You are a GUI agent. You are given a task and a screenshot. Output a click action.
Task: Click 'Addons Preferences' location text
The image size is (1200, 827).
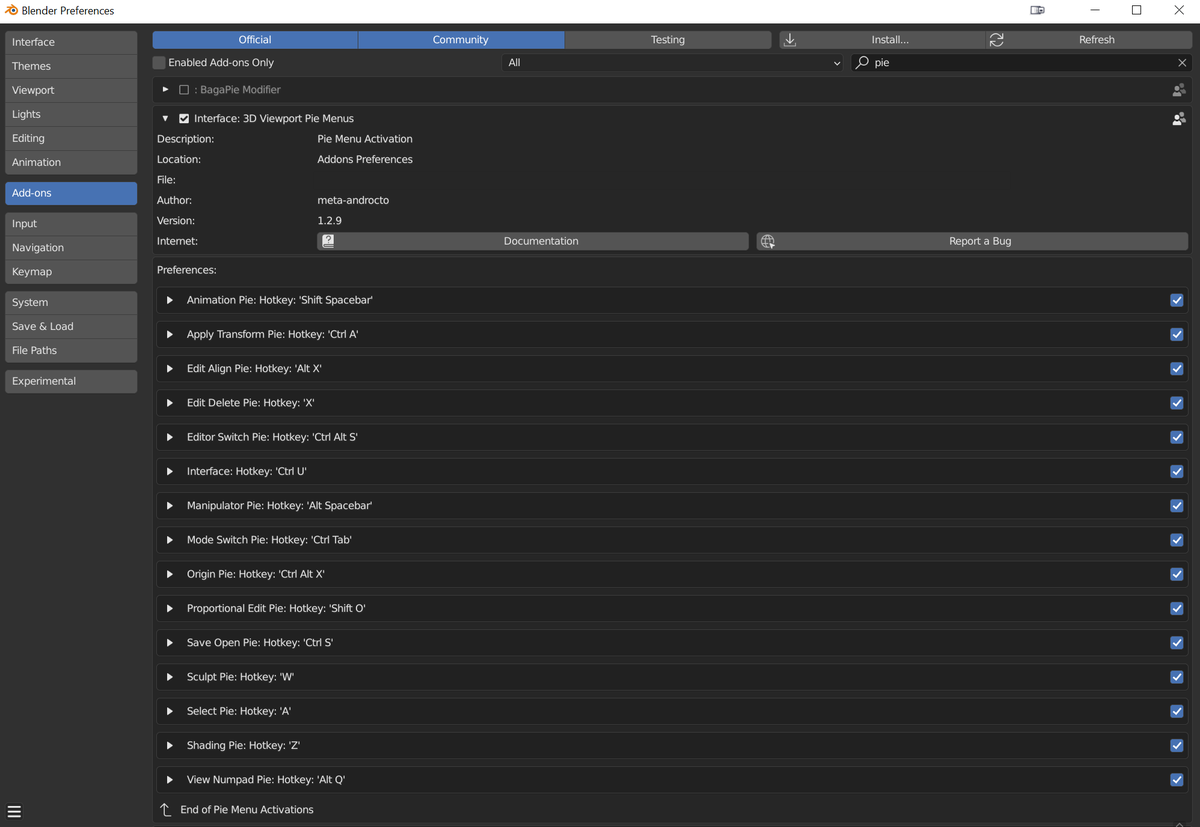(x=365, y=159)
